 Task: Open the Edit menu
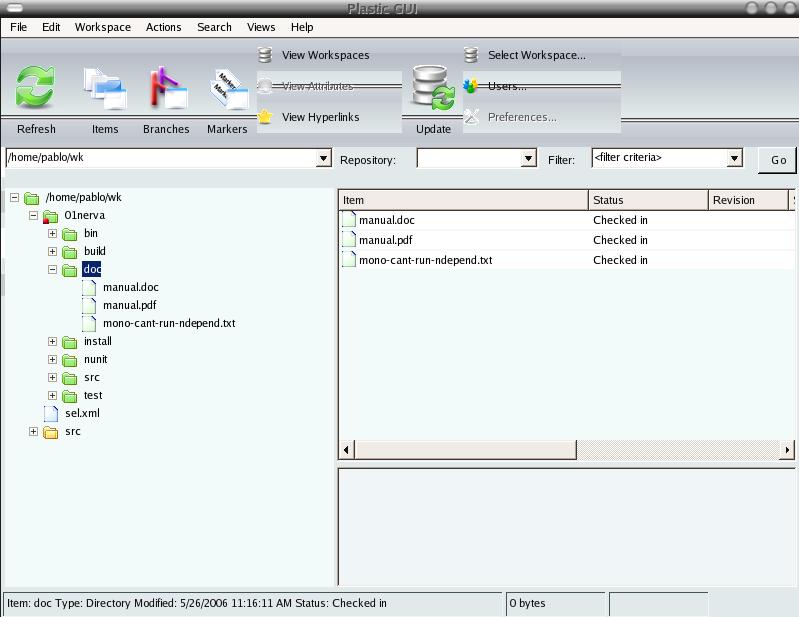51,27
